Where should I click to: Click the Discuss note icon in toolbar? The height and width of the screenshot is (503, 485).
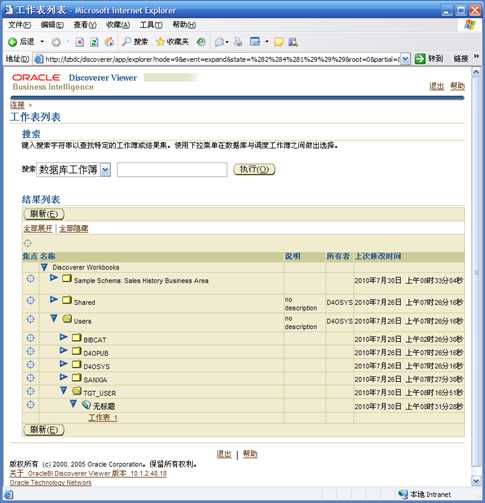[x=279, y=42]
